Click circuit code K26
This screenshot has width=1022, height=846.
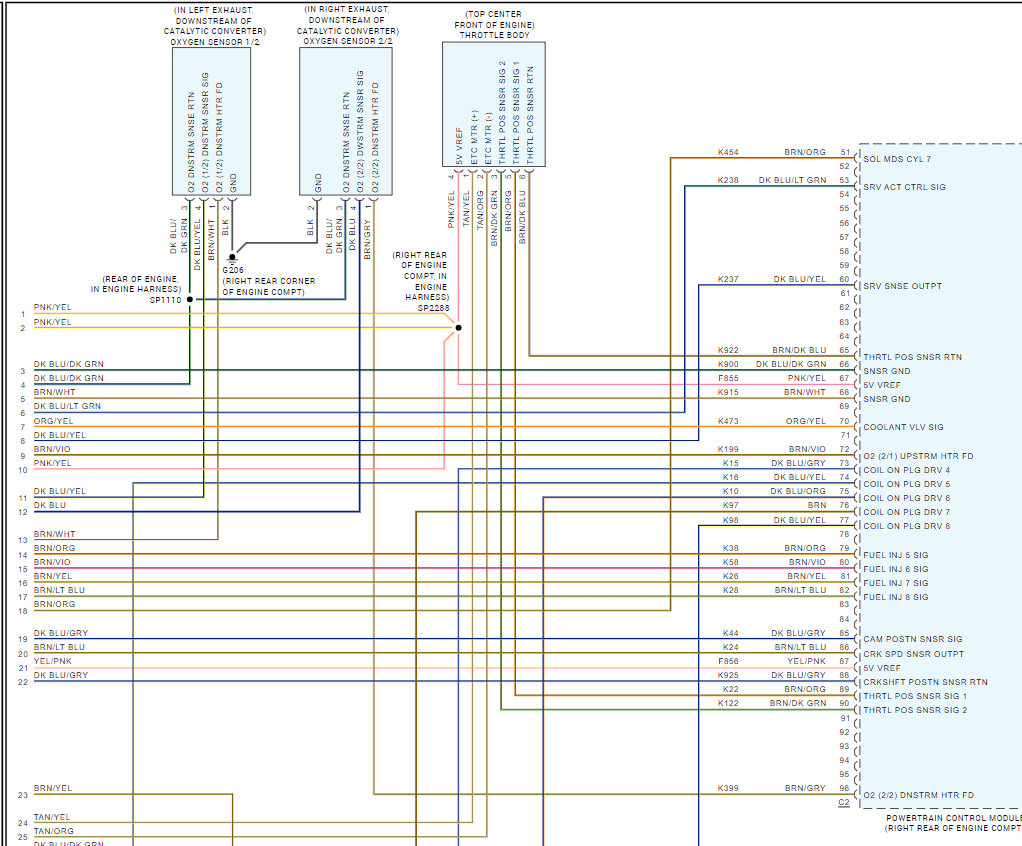(731, 576)
